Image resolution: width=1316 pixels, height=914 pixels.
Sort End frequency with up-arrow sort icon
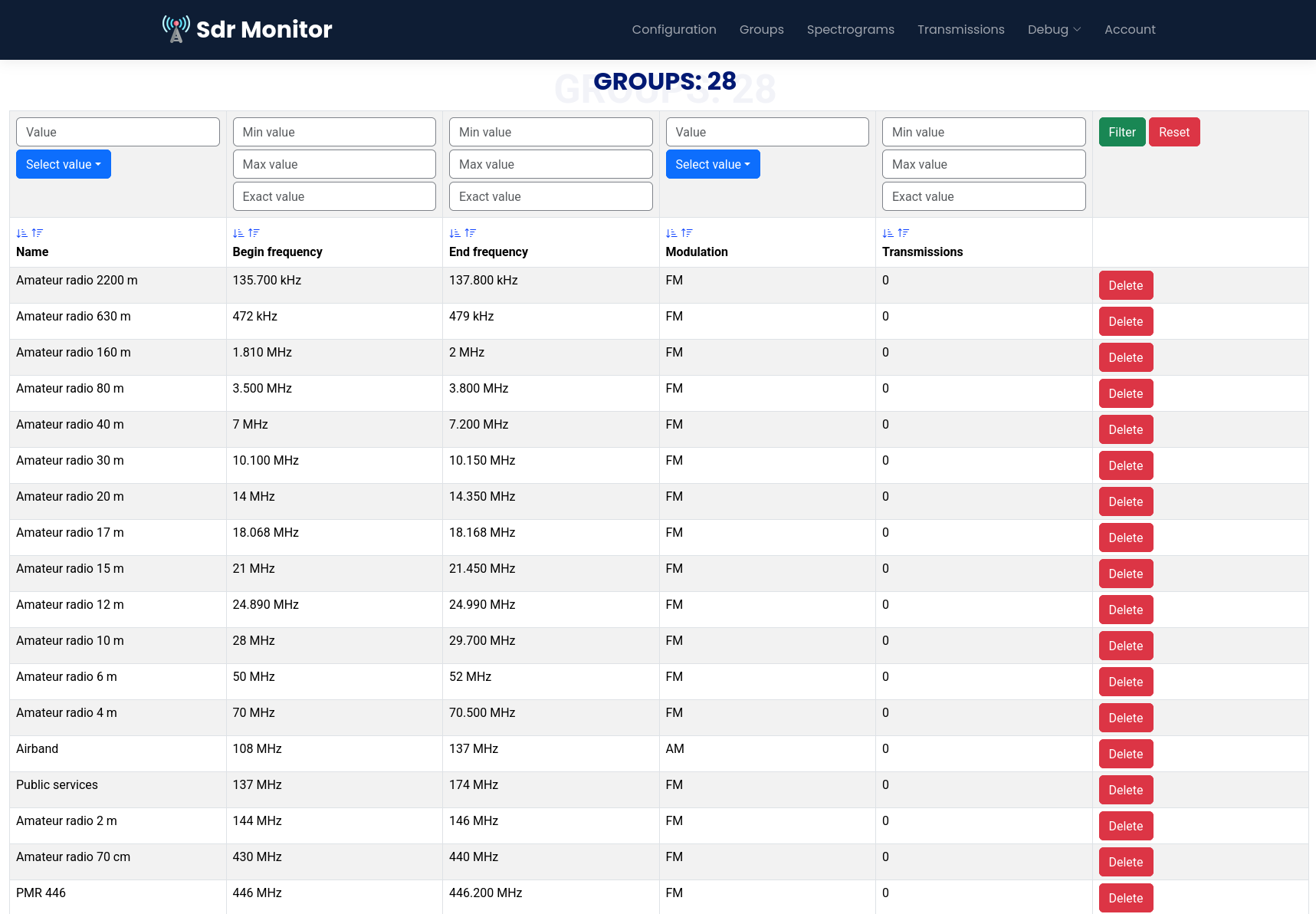(x=471, y=233)
